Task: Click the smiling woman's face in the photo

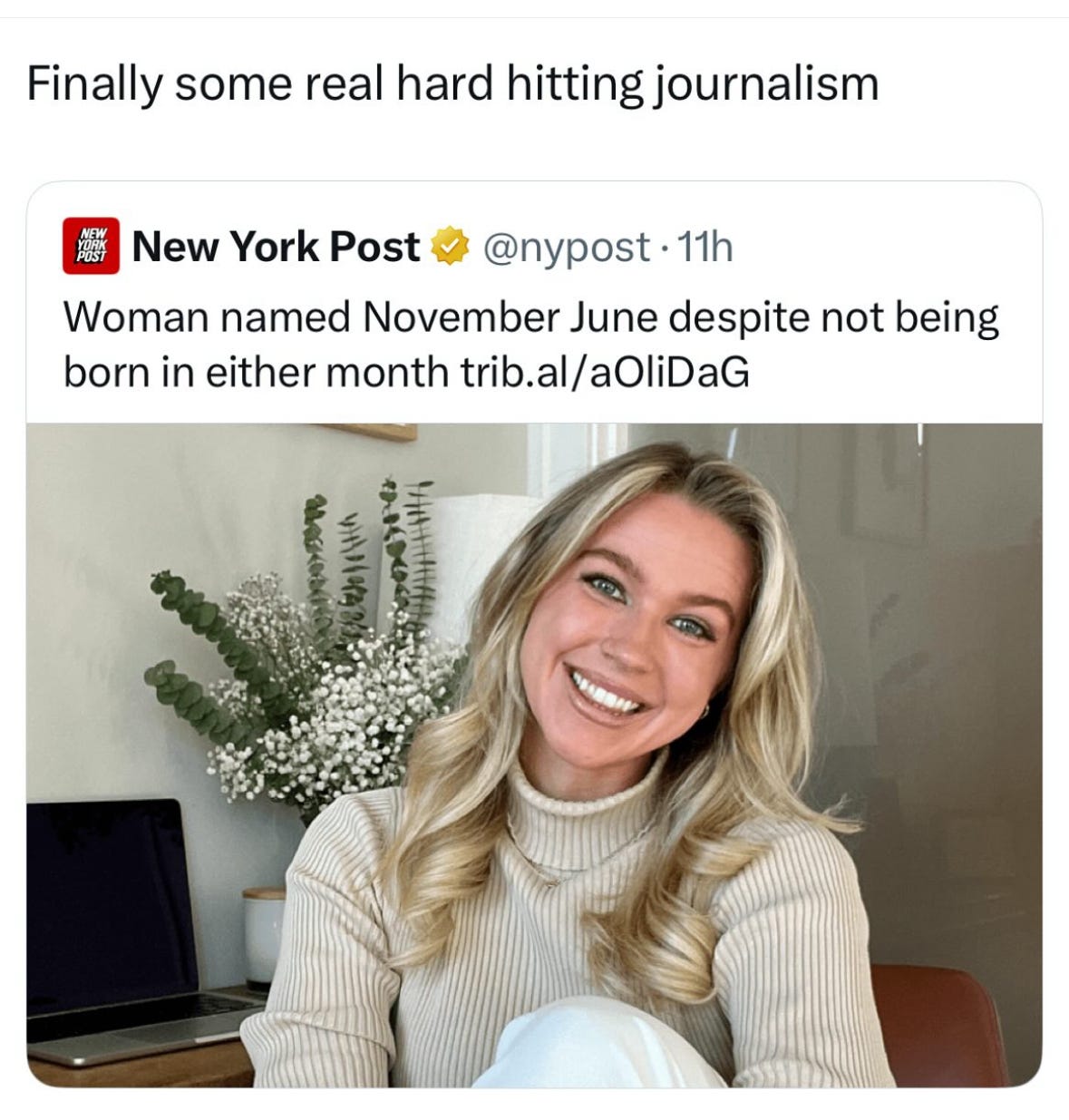Action: (x=635, y=635)
